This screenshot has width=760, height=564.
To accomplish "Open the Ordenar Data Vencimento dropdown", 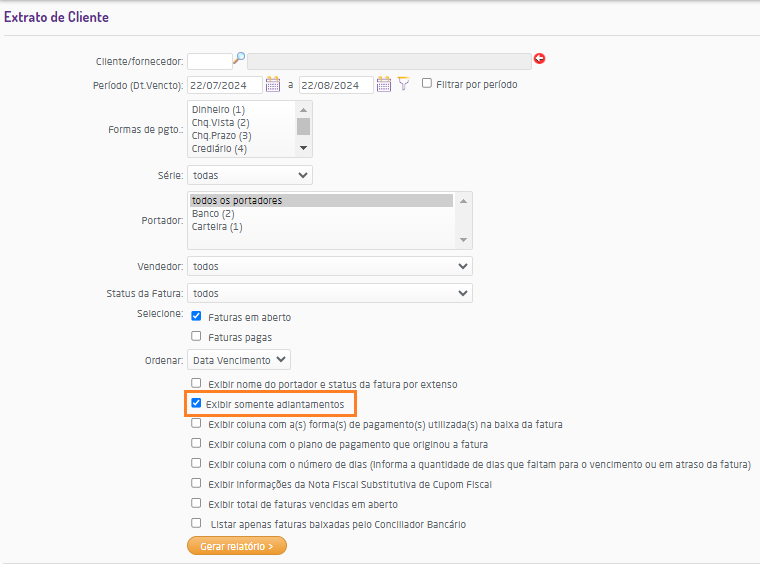I will pyautogui.click(x=239, y=360).
